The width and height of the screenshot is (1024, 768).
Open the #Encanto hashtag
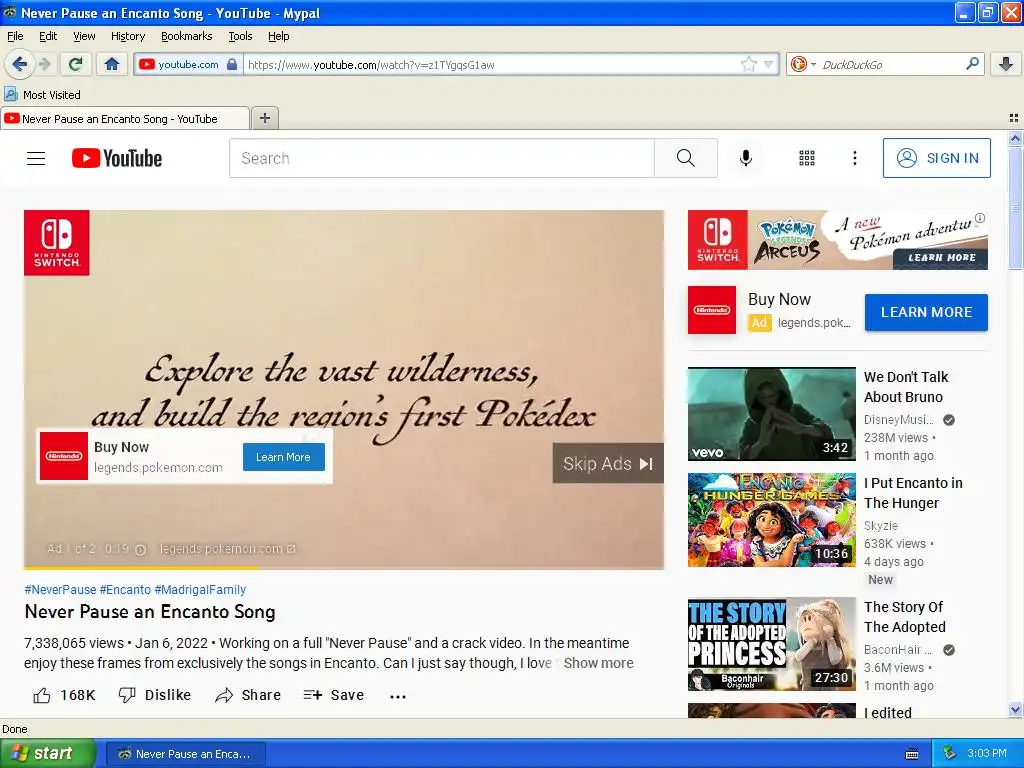click(x=125, y=590)
